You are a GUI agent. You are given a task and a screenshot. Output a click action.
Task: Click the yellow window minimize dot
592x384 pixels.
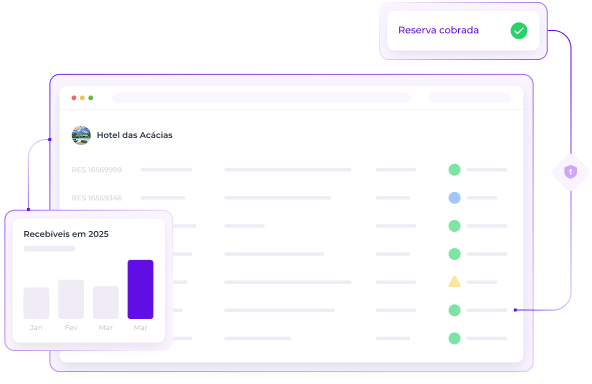point(82,98)
